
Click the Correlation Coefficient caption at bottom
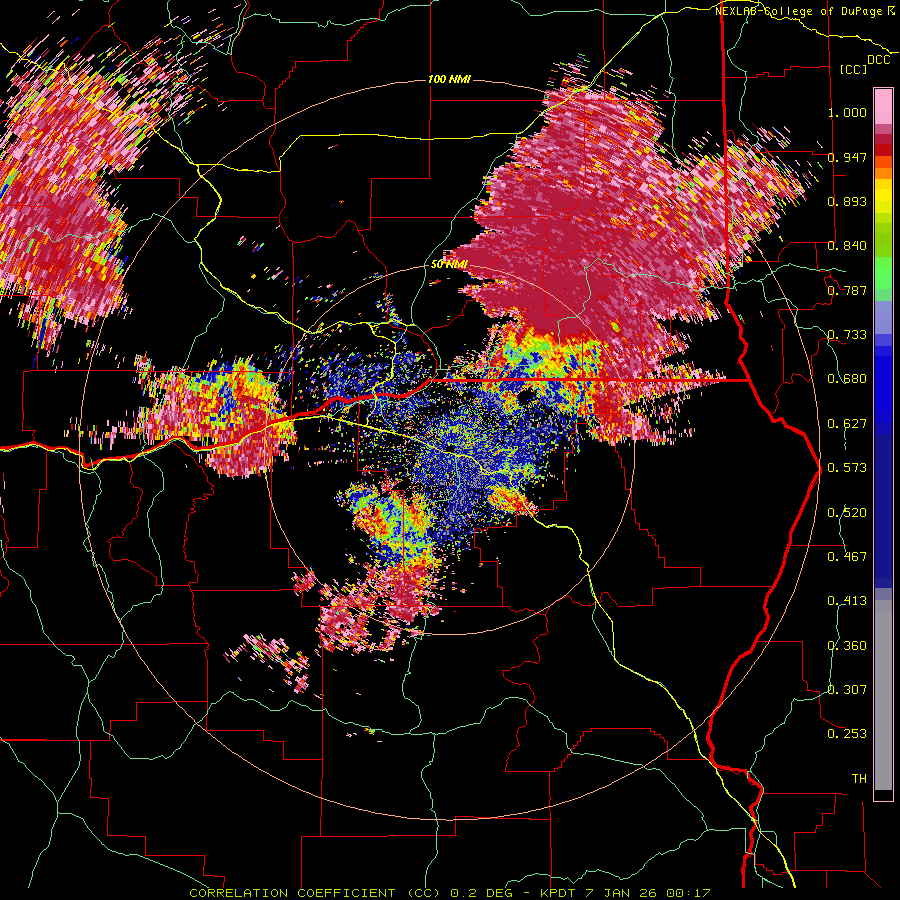(451, 893)
